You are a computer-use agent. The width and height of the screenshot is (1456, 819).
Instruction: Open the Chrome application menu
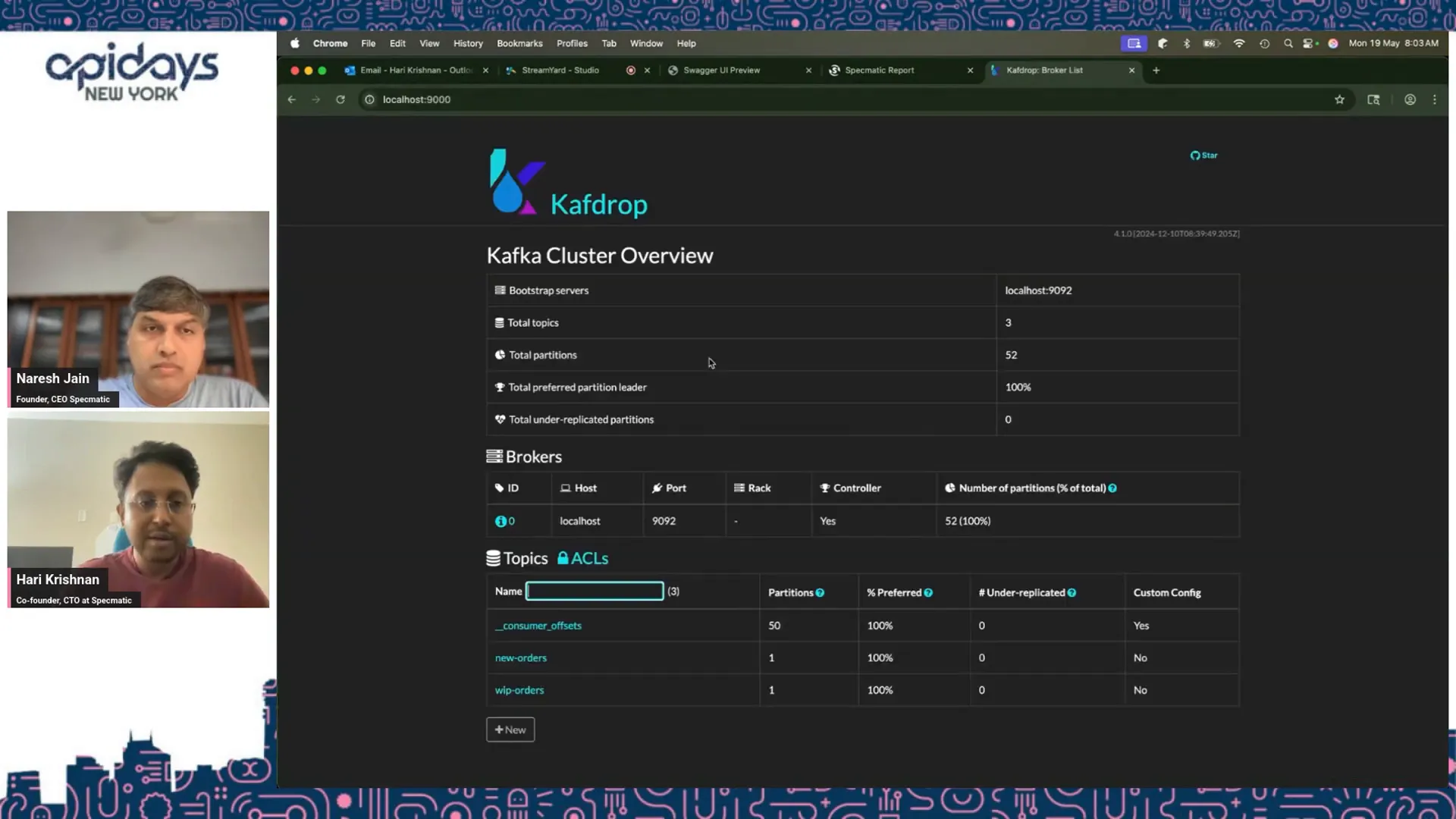pyautogui.click(x=330, y=43)
